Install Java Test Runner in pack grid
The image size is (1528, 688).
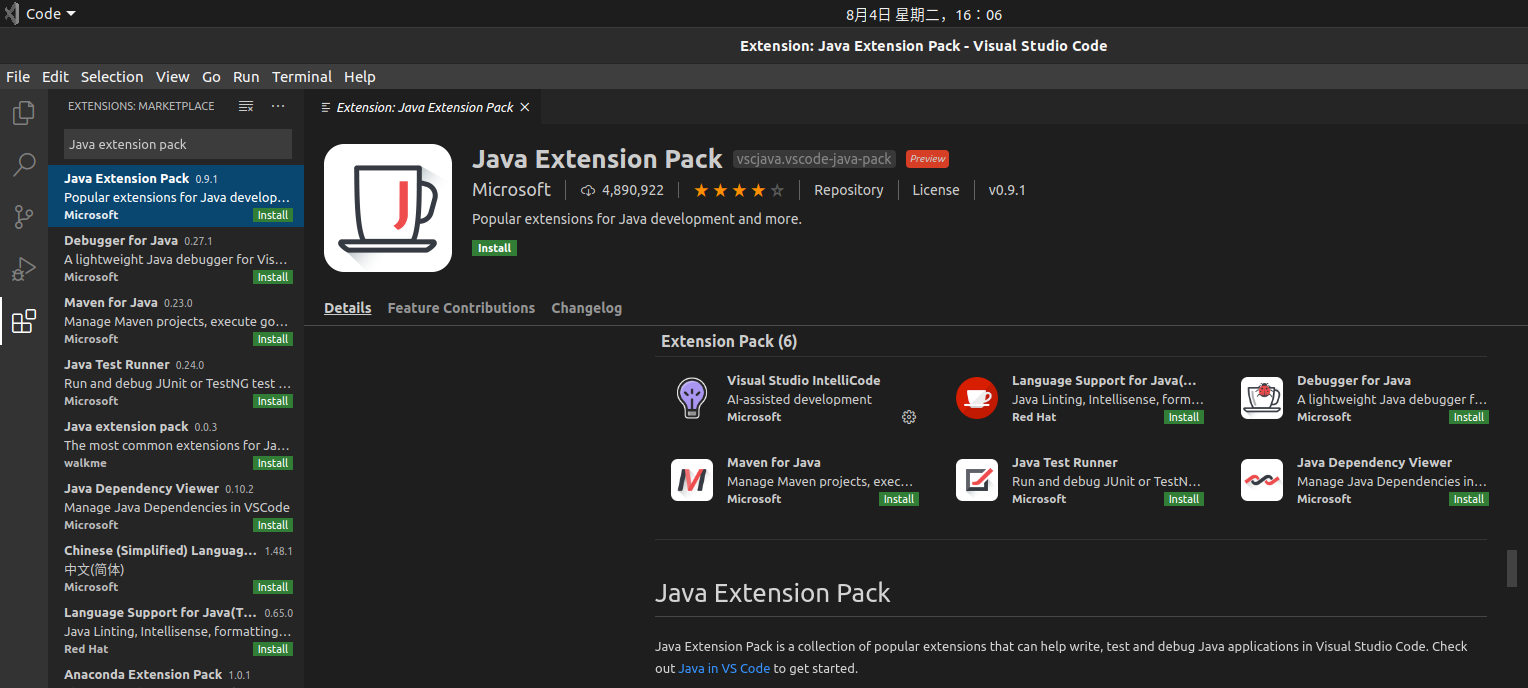coord(1184,499)
